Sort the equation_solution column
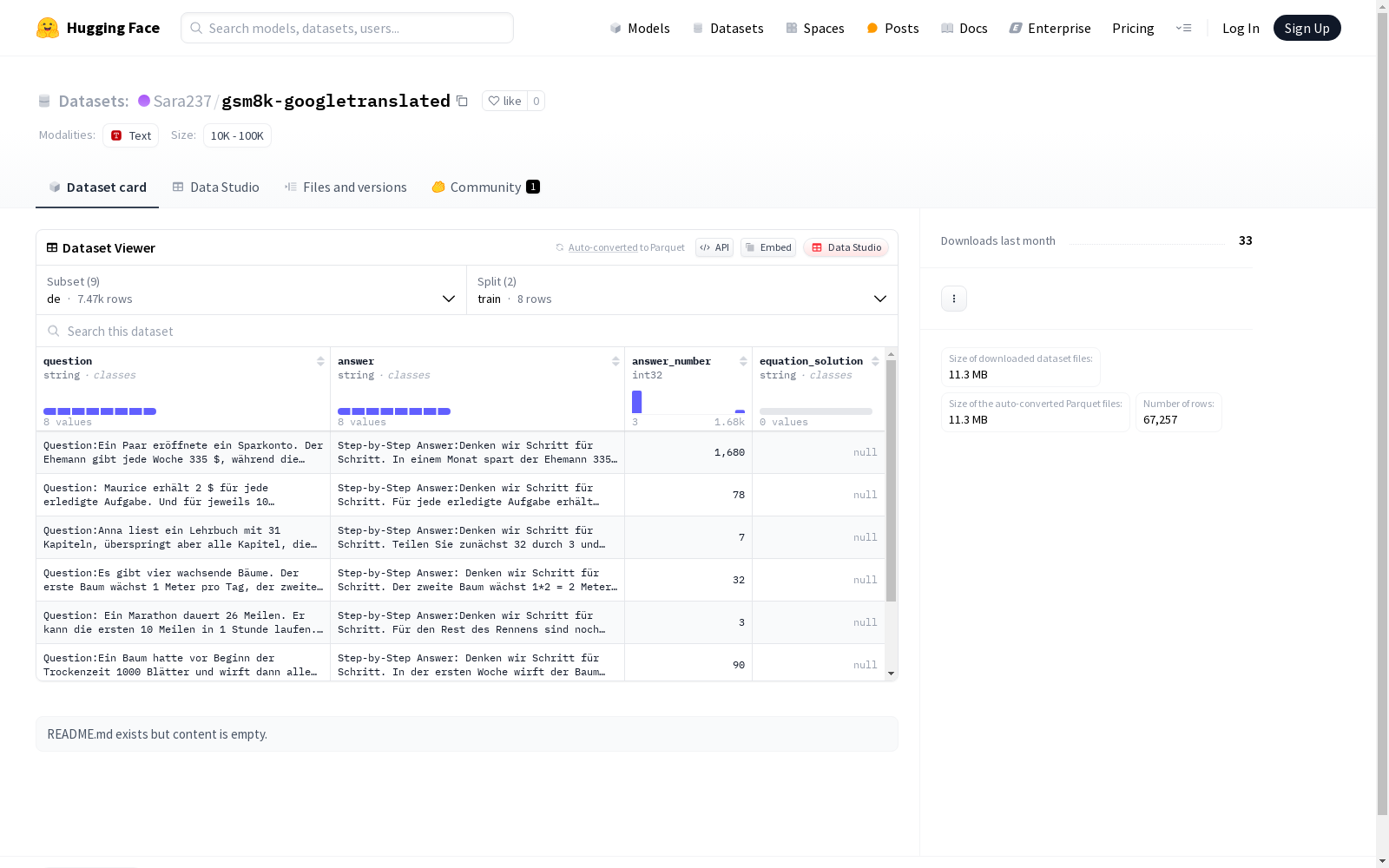The image size is (1389, 868). (x=875, y=361)
